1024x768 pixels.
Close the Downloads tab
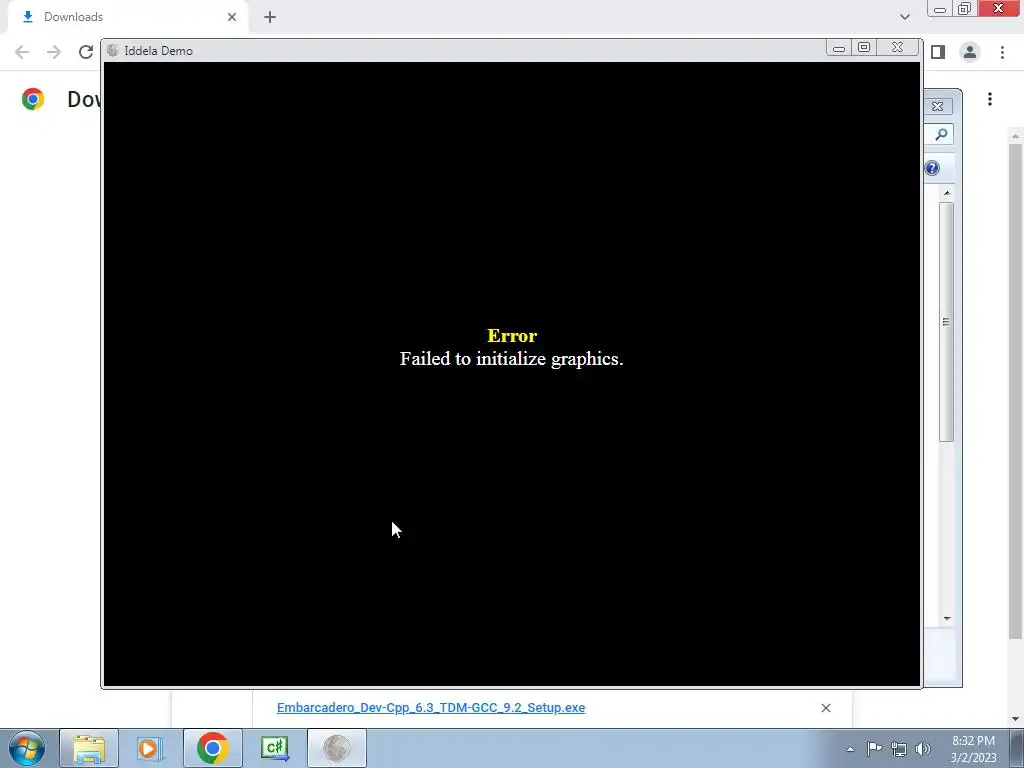coord(232,17)
